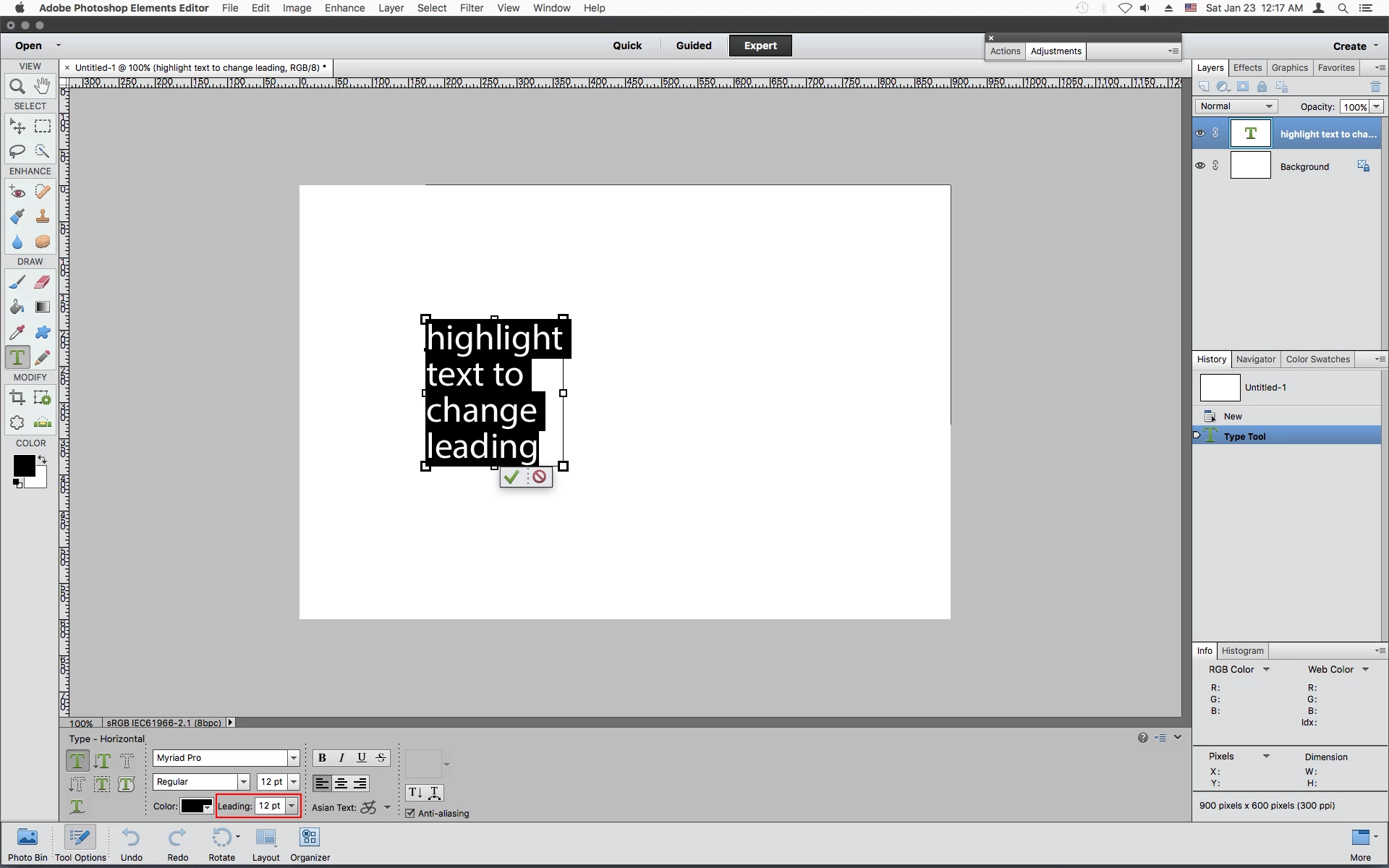Click the Undo button
This screenshot has height=868, width=1389.
coord(131,844)
